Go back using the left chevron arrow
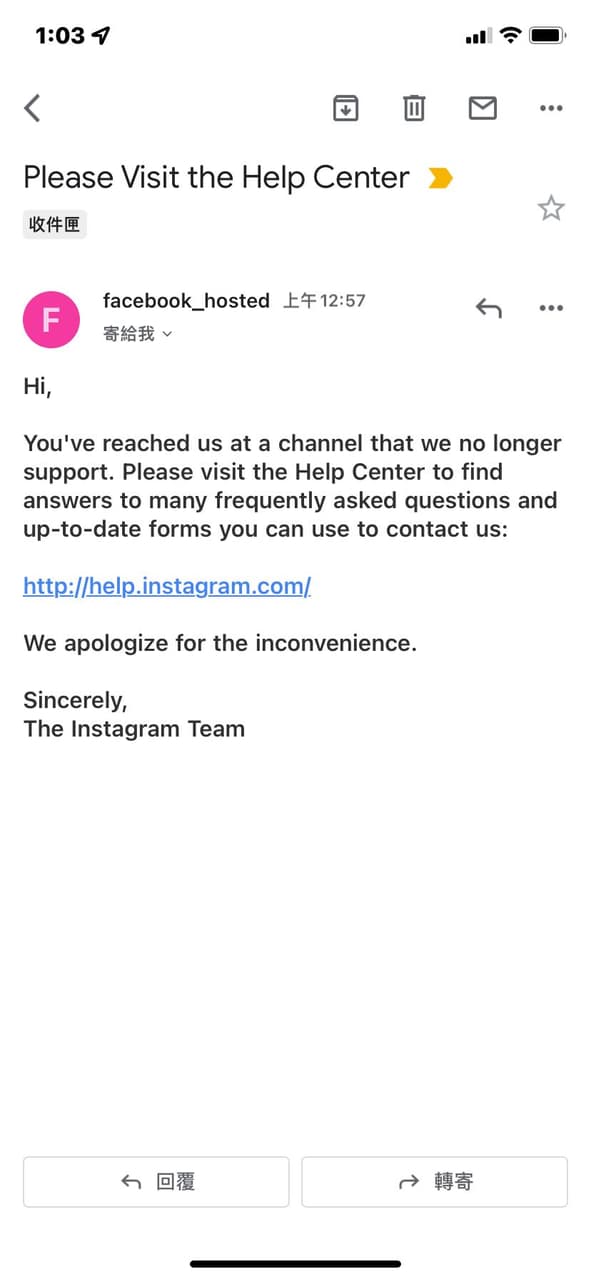Viewport: 591px width, 1279px height. click(x=33, y=107)
